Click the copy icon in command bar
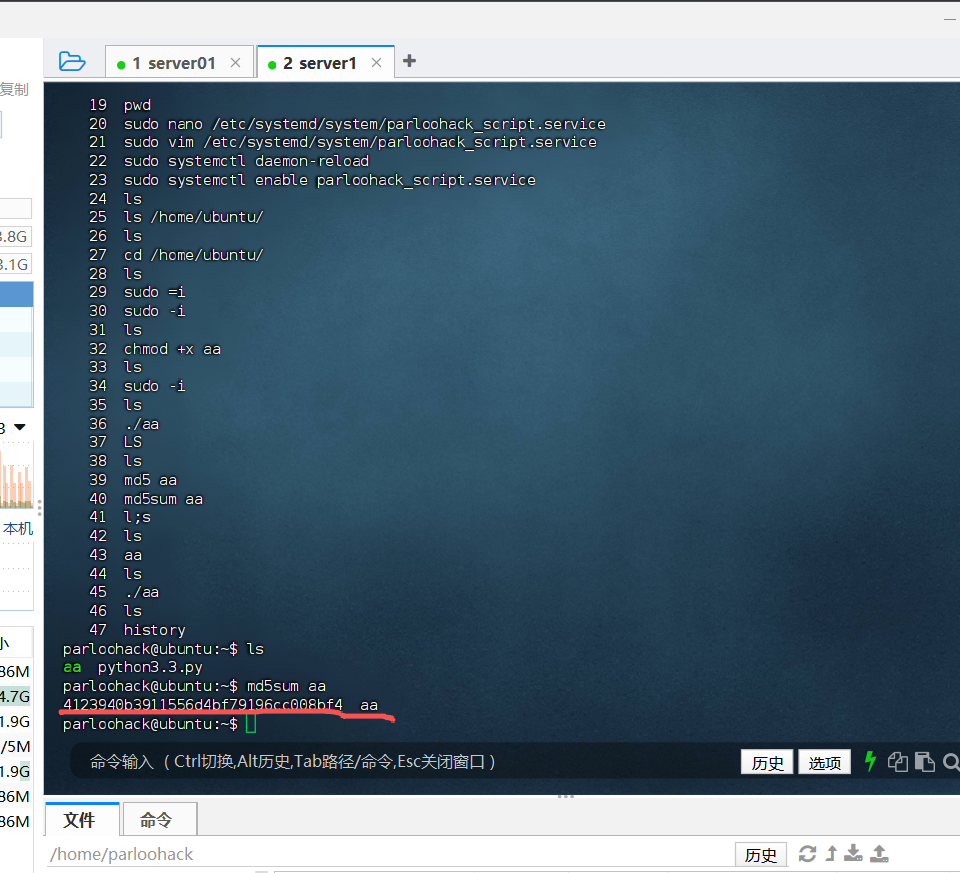960x873 pixels. pyautogui.click(x=898, y=762)
